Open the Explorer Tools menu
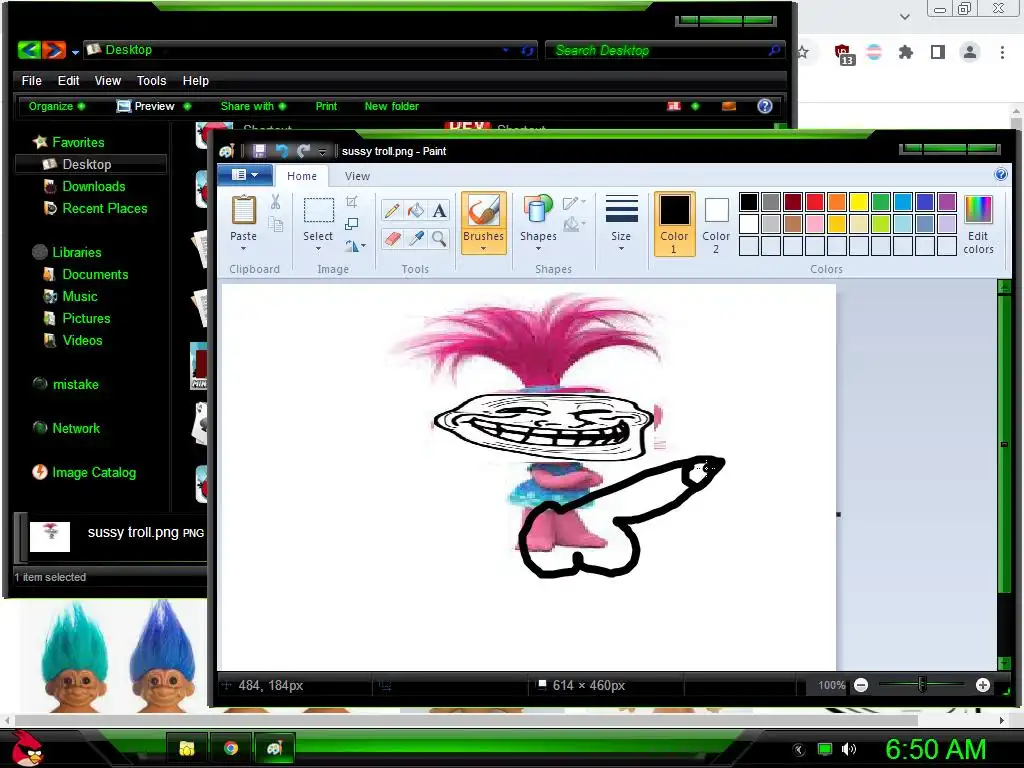 point(152,80)
